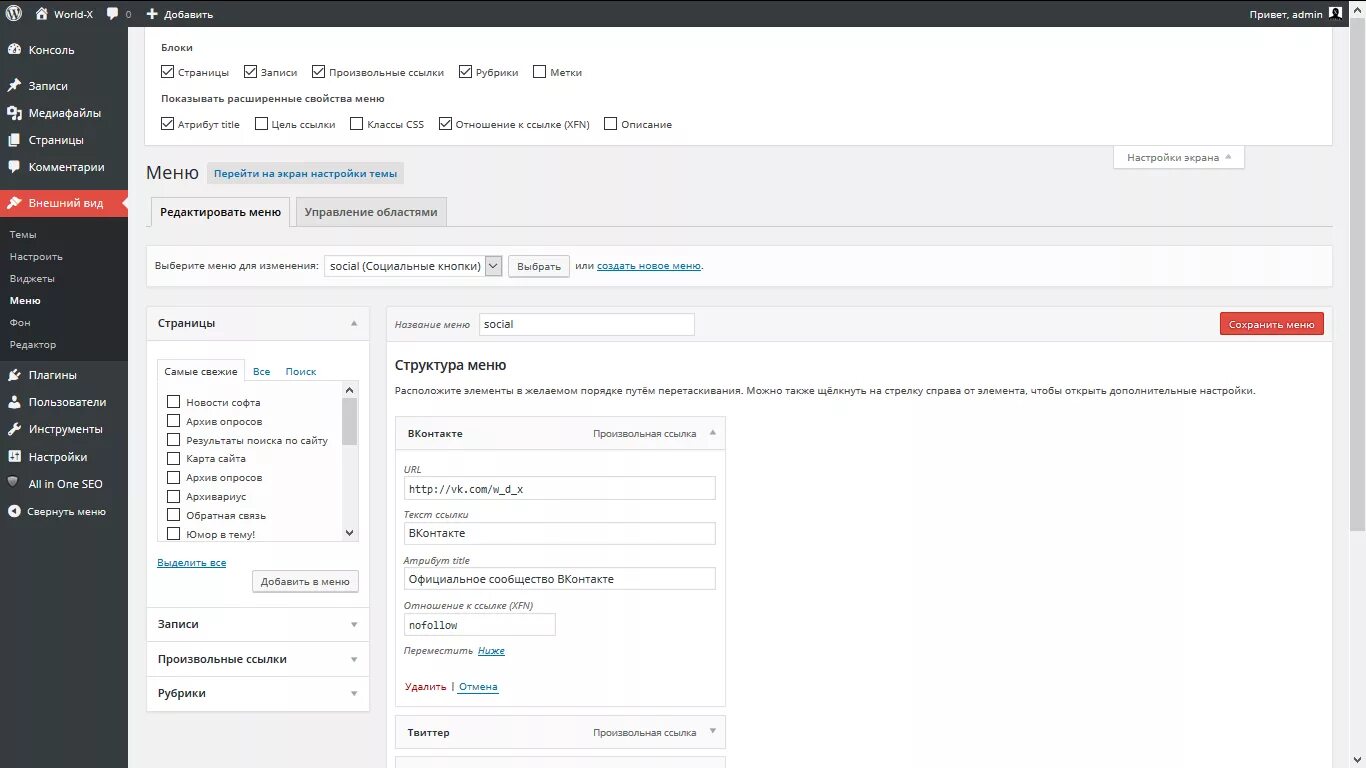The image size is (1366, 768).
Task: Open the Виджеты submenu item
Action: [x=32, y=278]
